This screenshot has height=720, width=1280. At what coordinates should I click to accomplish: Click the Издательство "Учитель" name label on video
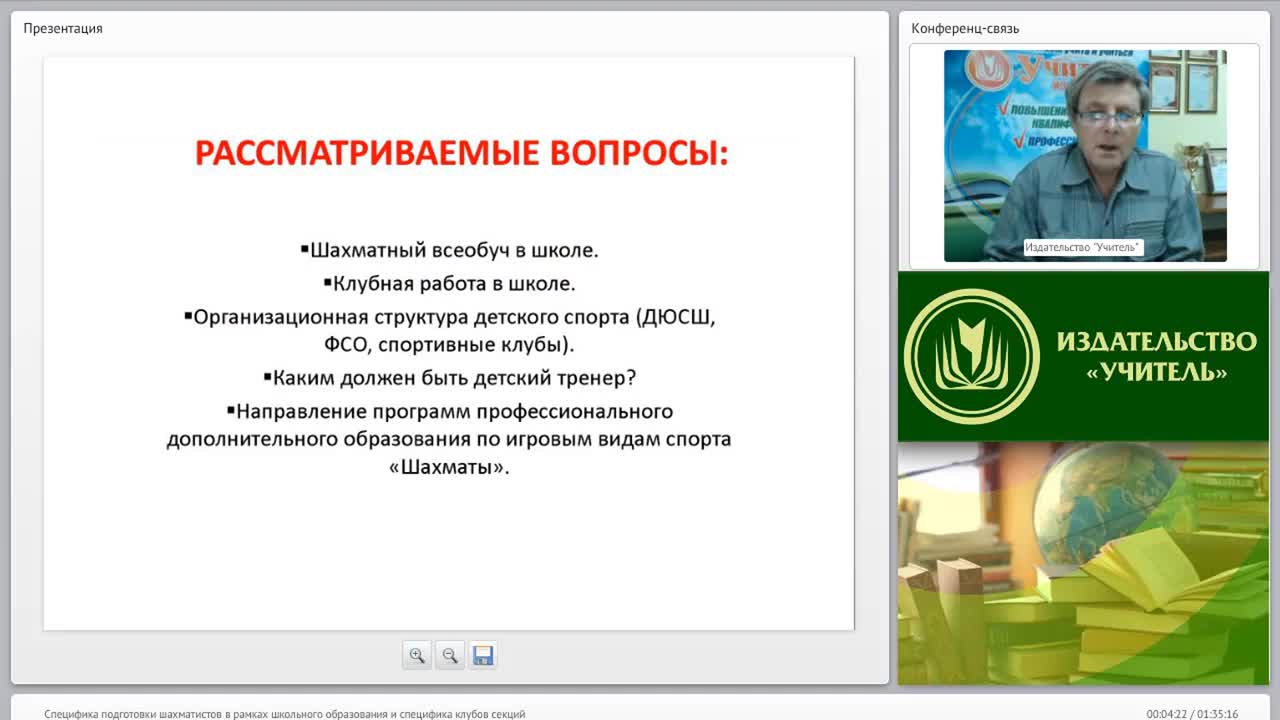click(x=1083, y=247)
